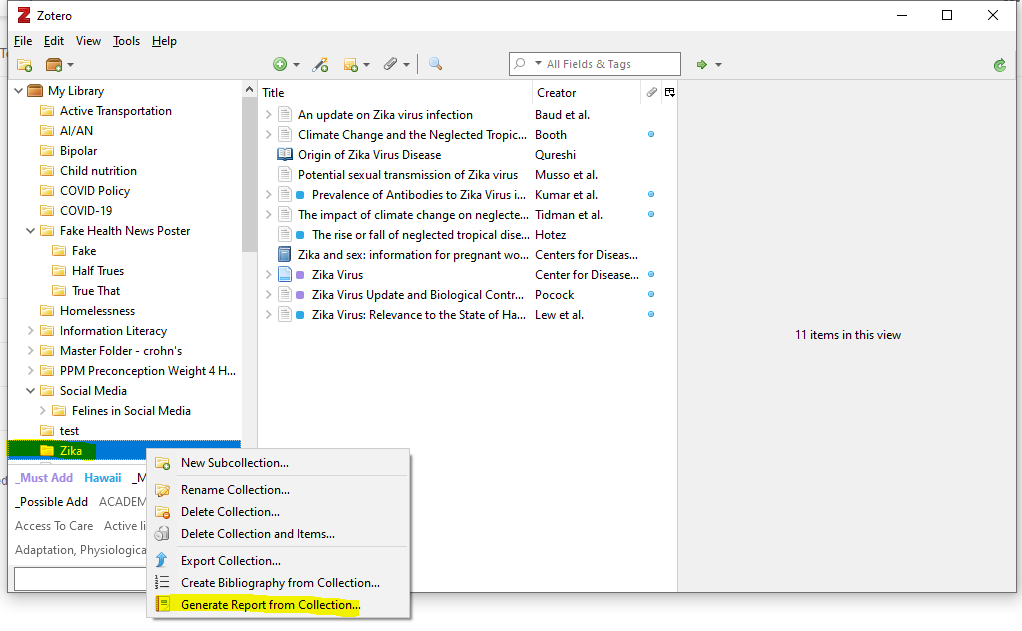
Task: Filter by the _Must Add tag
Action: click(44, 478)
